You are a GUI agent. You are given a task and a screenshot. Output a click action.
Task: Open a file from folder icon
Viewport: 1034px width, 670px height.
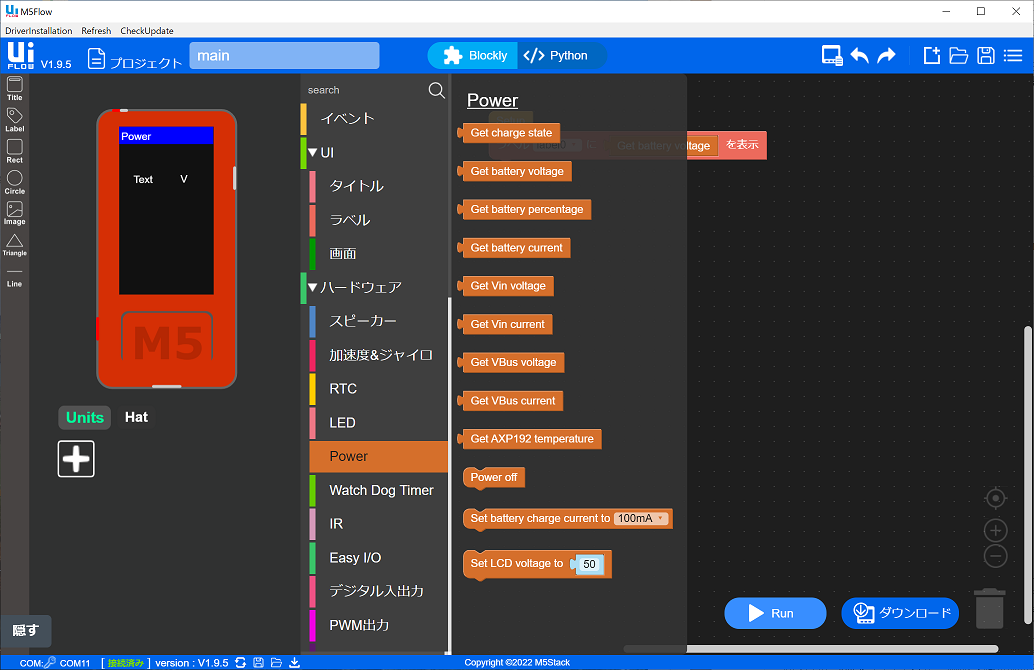tap(958, 56)
